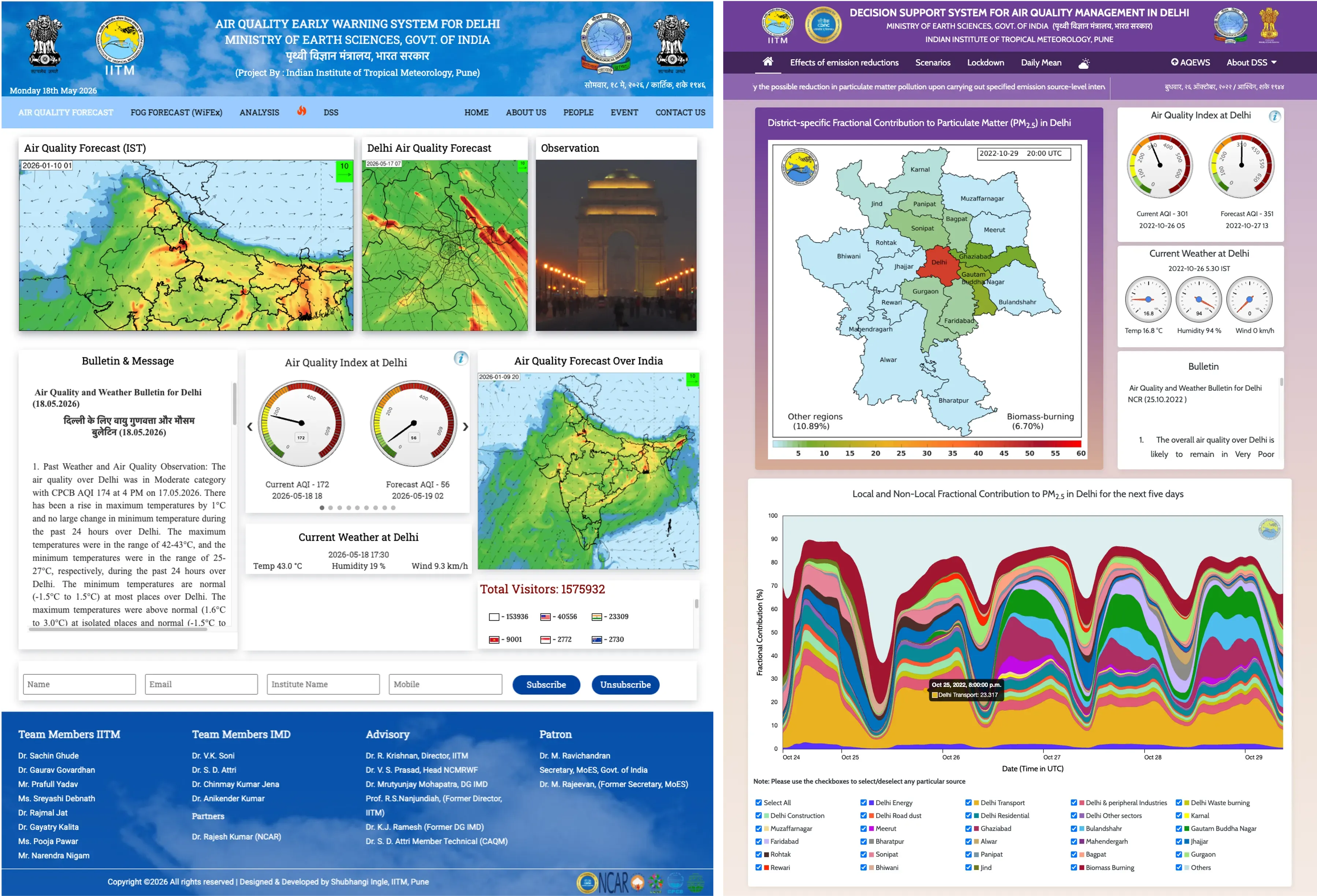
Task: Show next AQI gauge with right arrow
Action: point(465,427)
